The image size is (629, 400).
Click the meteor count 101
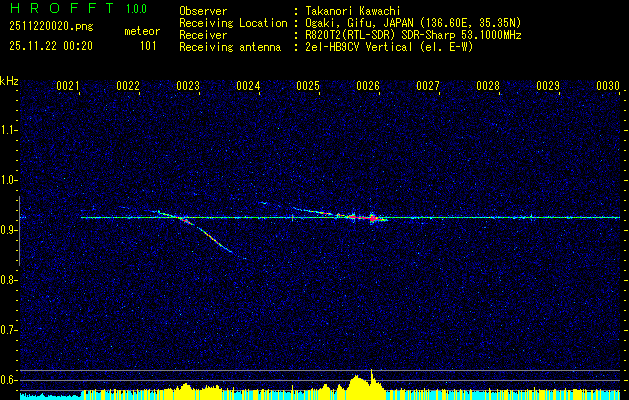(x=148, y=46)
